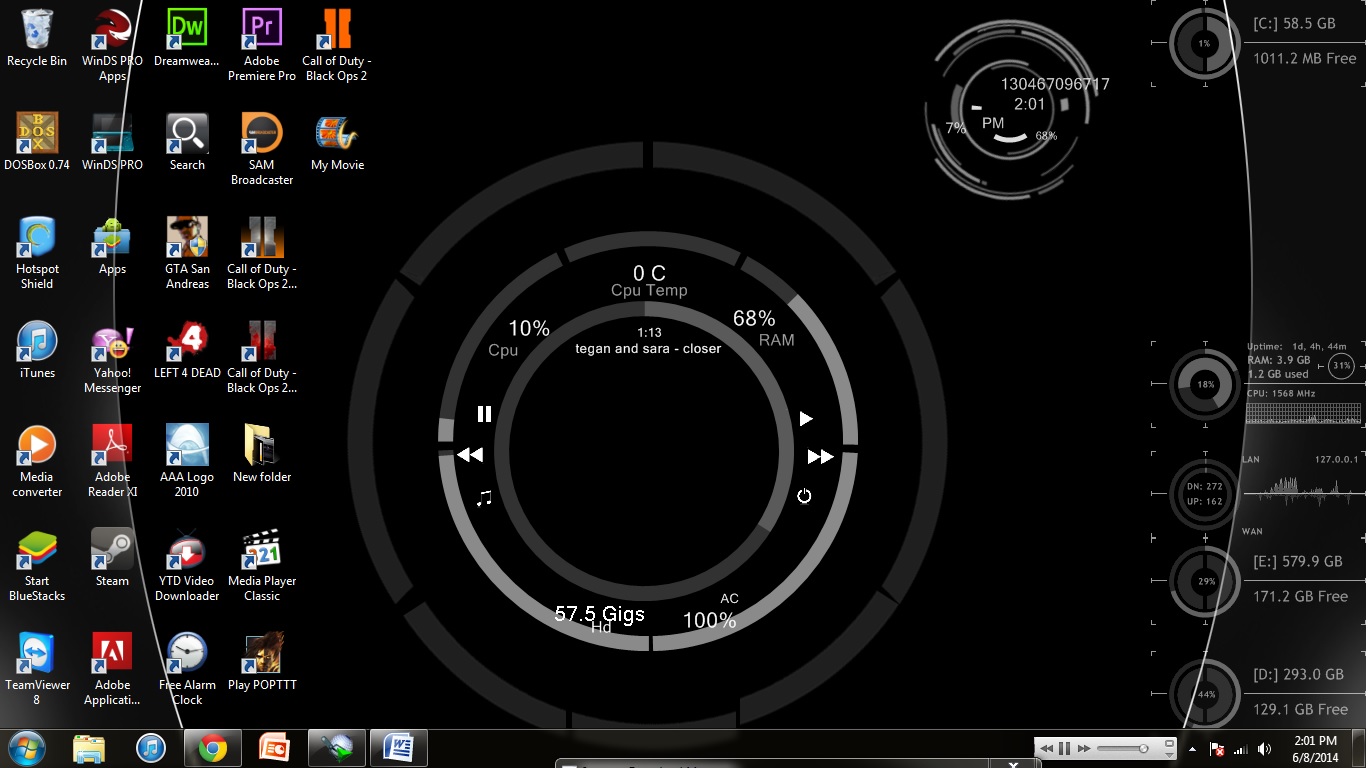Click the '[D:] 293.0 GB' drive label
Screen dimensions: 1368x770
tap(1298, 674)
